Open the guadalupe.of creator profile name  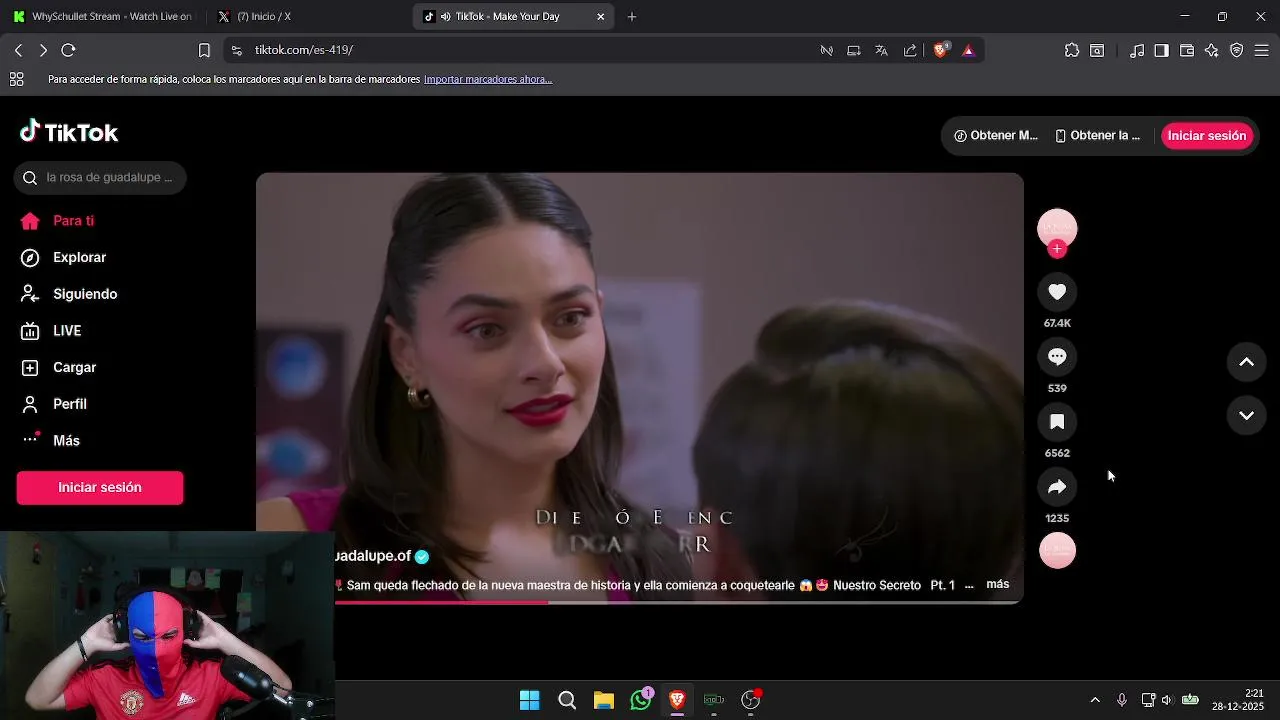tap(374, 556)
